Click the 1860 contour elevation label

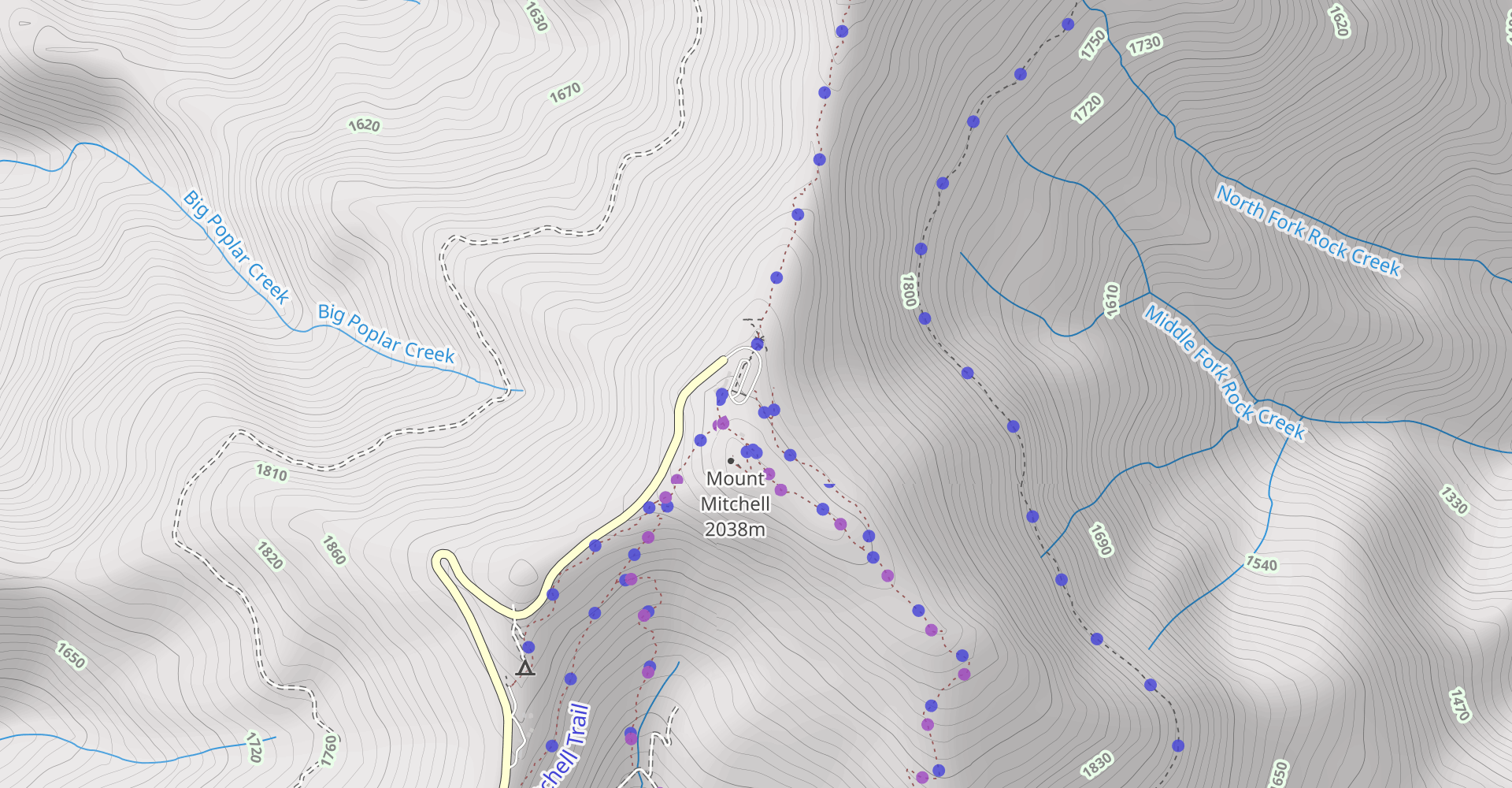[334, 550]
